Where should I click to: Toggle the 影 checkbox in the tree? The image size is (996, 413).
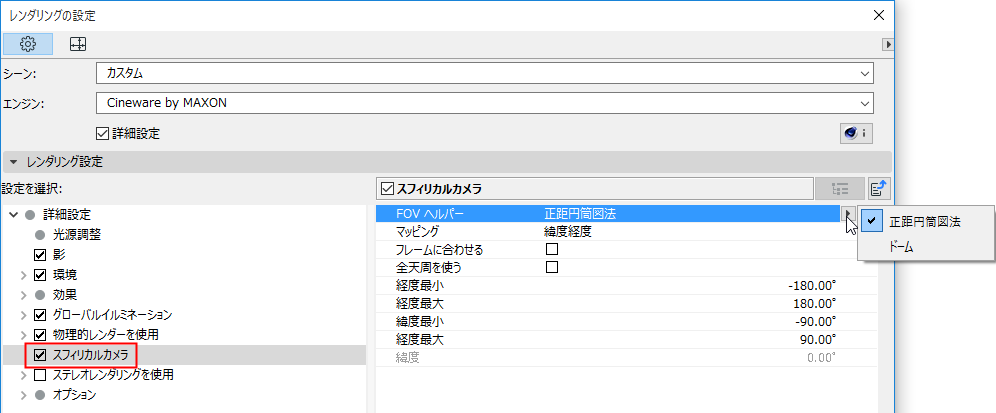coord(40,255)
